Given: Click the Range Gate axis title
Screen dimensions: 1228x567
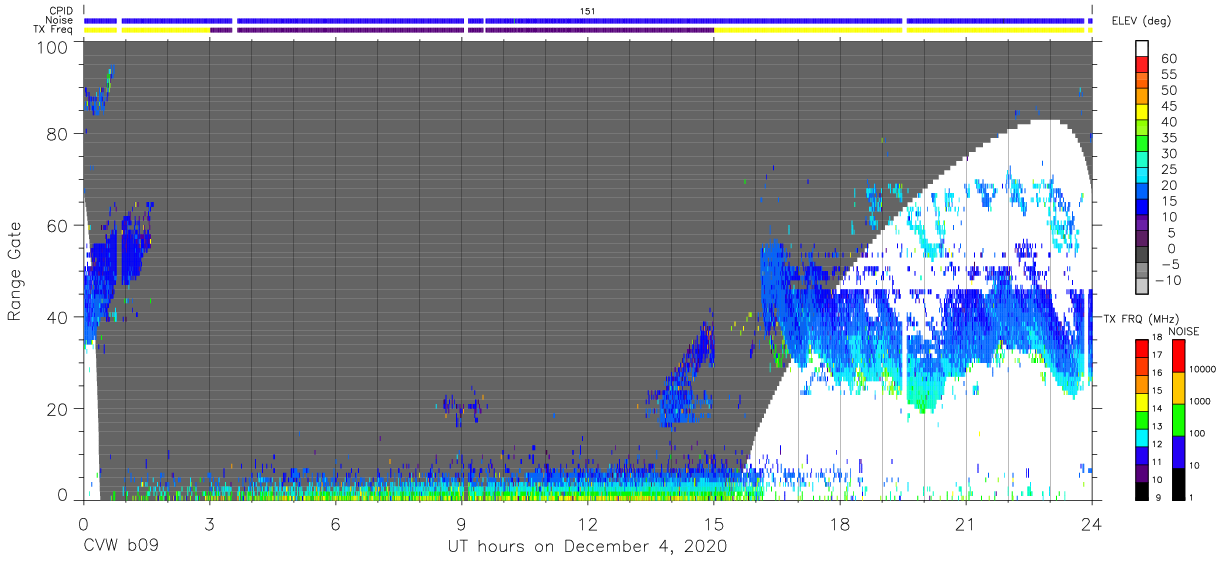Looking at the screenshot, I should [15, 271].
